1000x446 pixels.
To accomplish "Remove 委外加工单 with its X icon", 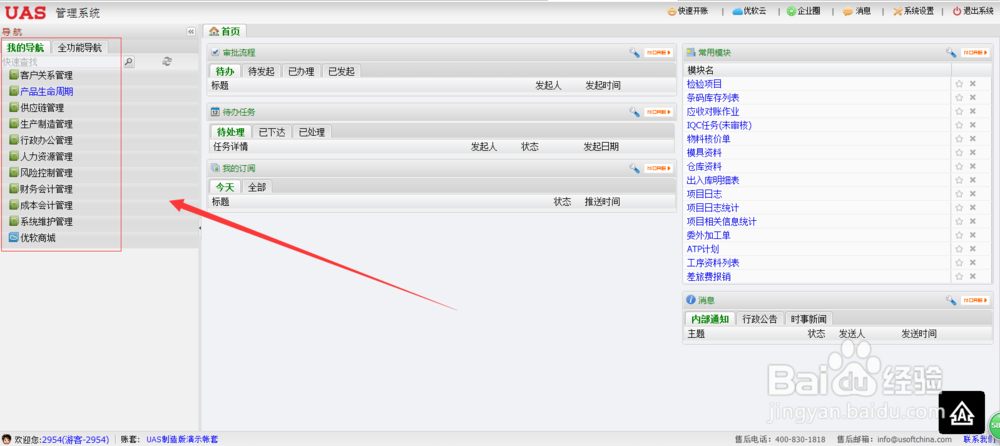I will coord(973,235).
